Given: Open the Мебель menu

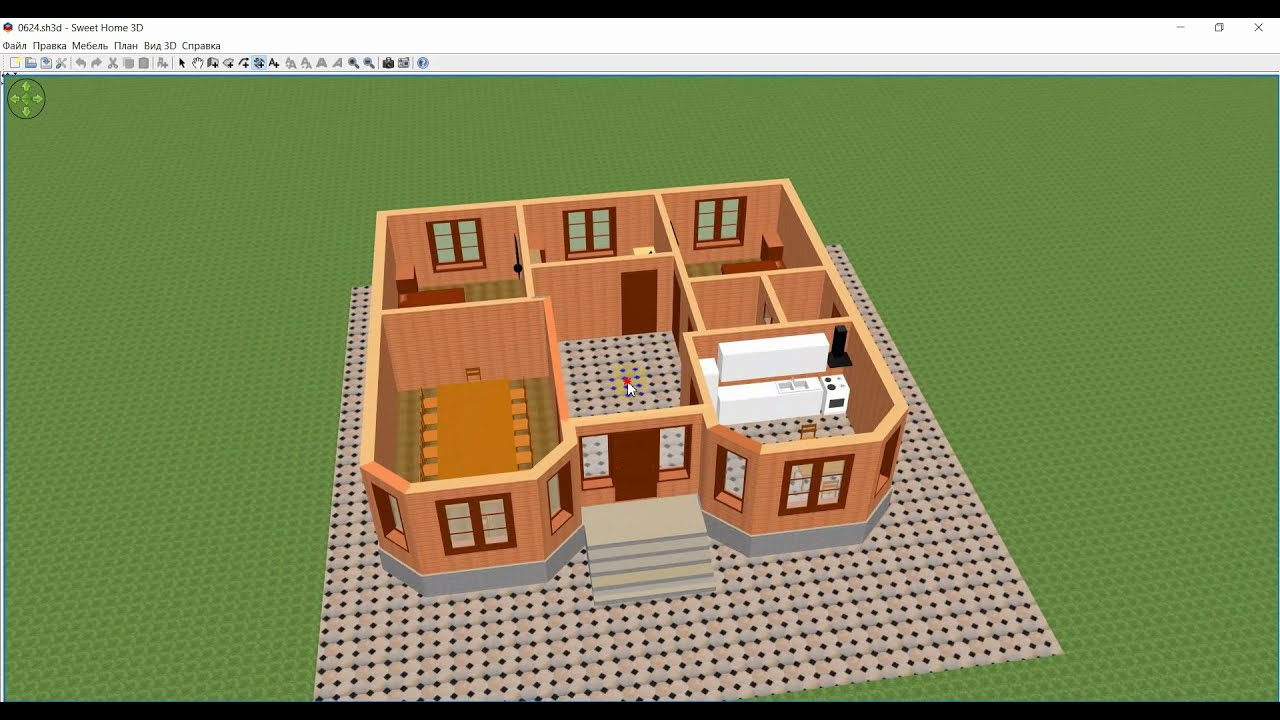Looking at the screenshot, I should click(x=90, y=46).
